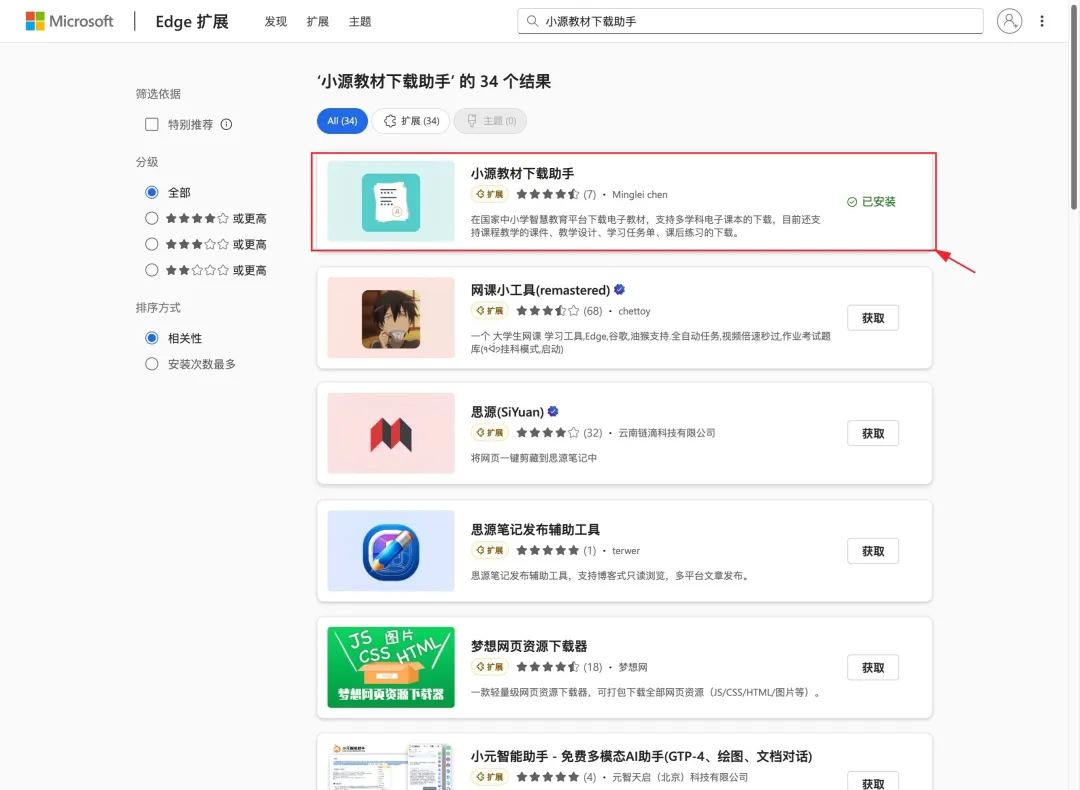Click 小元智能助手 screenshot thumbnail
Viewport: 1080px width, 790px height.
391,767
